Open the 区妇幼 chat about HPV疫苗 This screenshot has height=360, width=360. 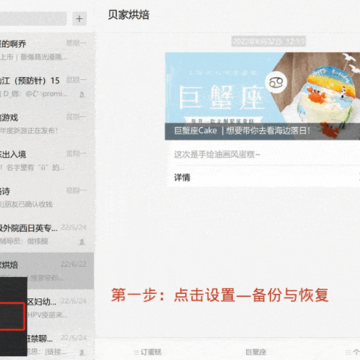pos(60,308)
